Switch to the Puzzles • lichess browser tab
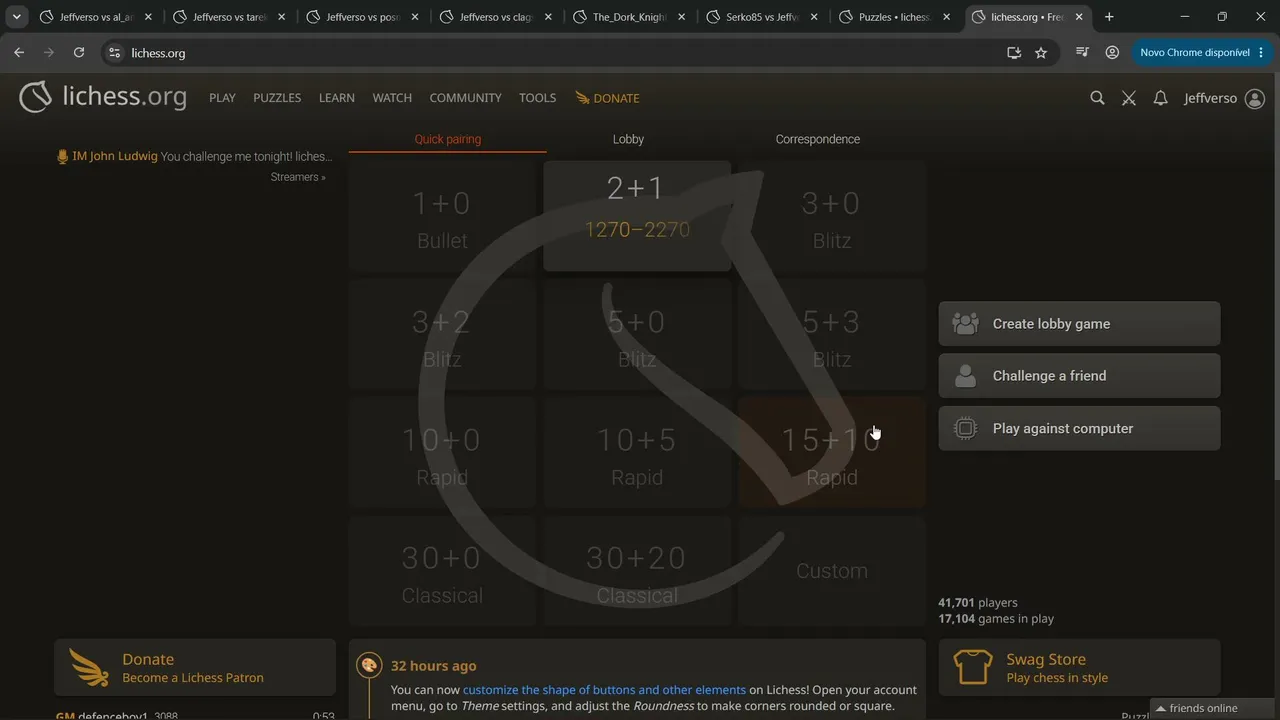 point(895,17)
